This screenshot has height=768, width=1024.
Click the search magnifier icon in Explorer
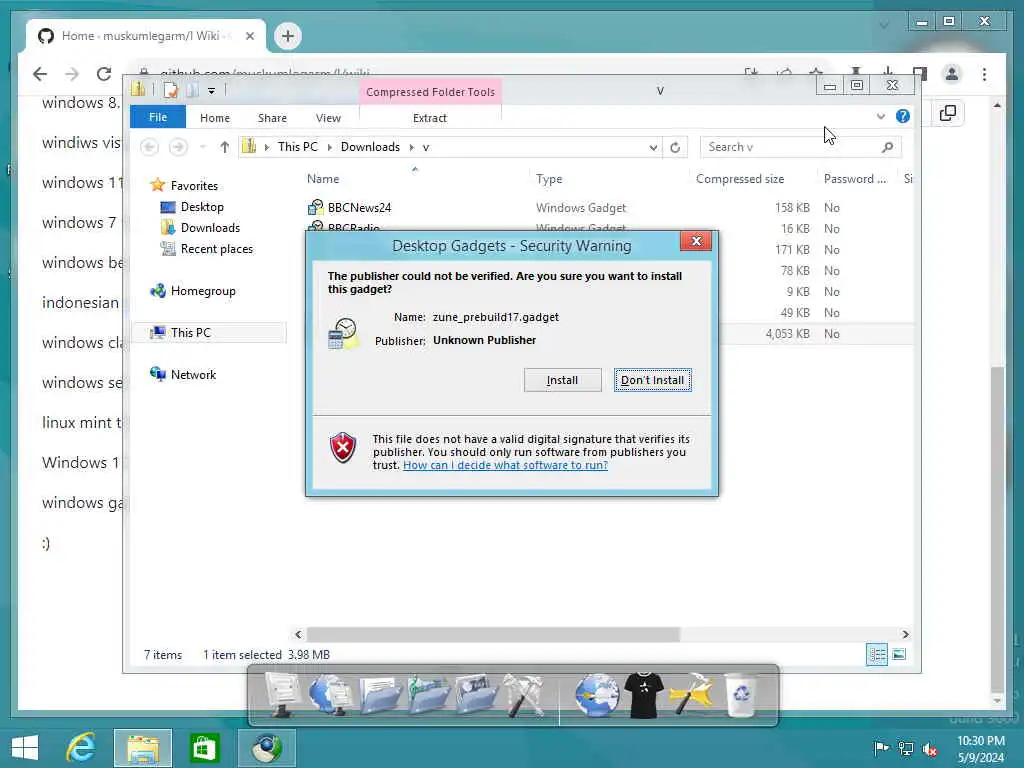[888, 148]
